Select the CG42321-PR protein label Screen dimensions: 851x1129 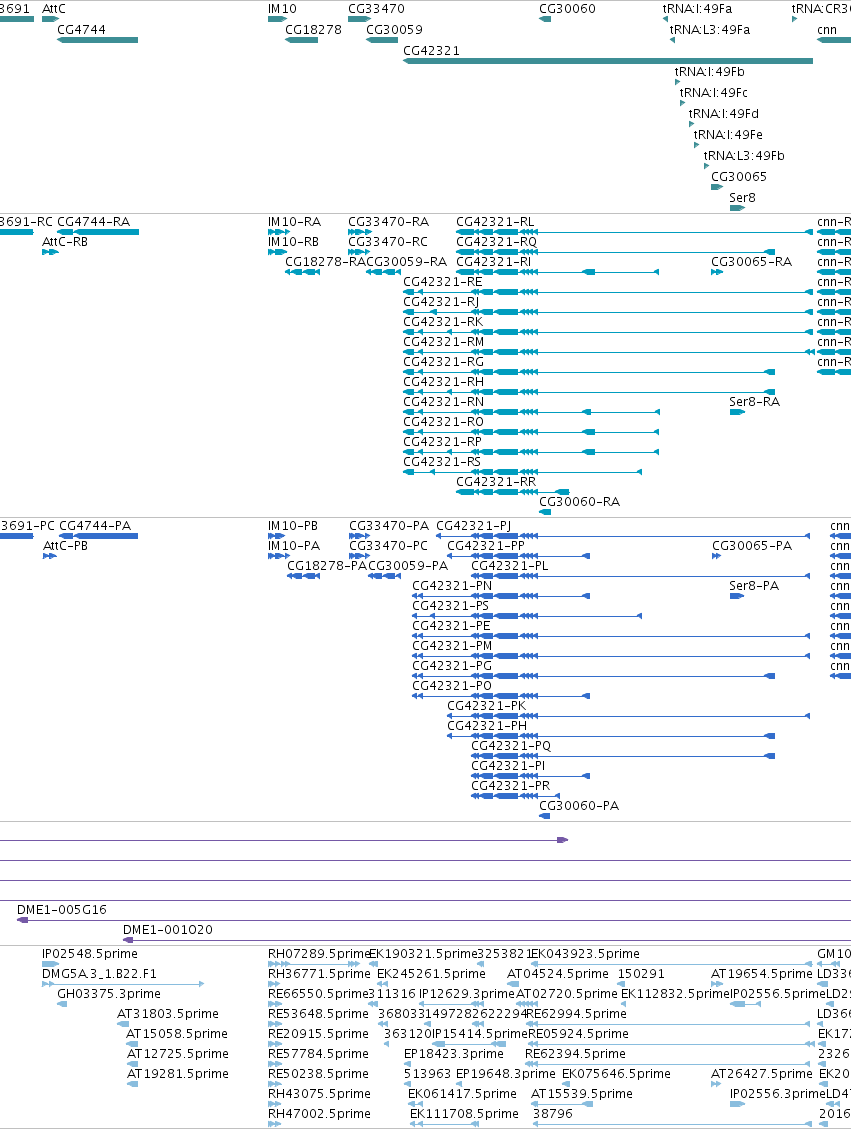click(x=510, y=786)
